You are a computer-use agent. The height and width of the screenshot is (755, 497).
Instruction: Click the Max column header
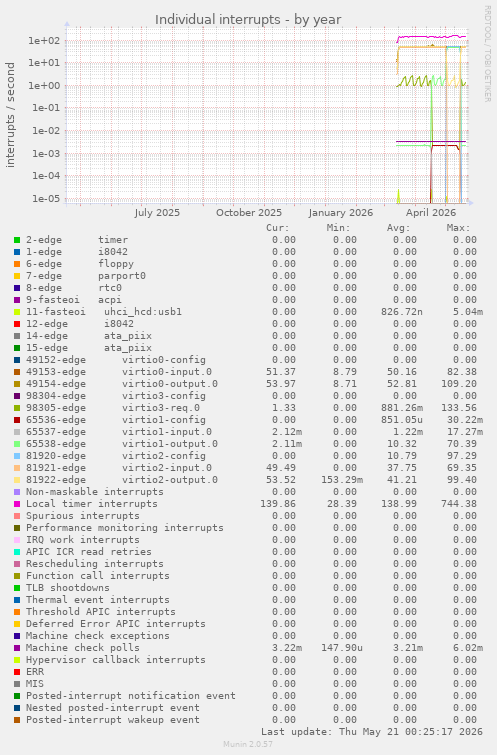coord(458,228)
